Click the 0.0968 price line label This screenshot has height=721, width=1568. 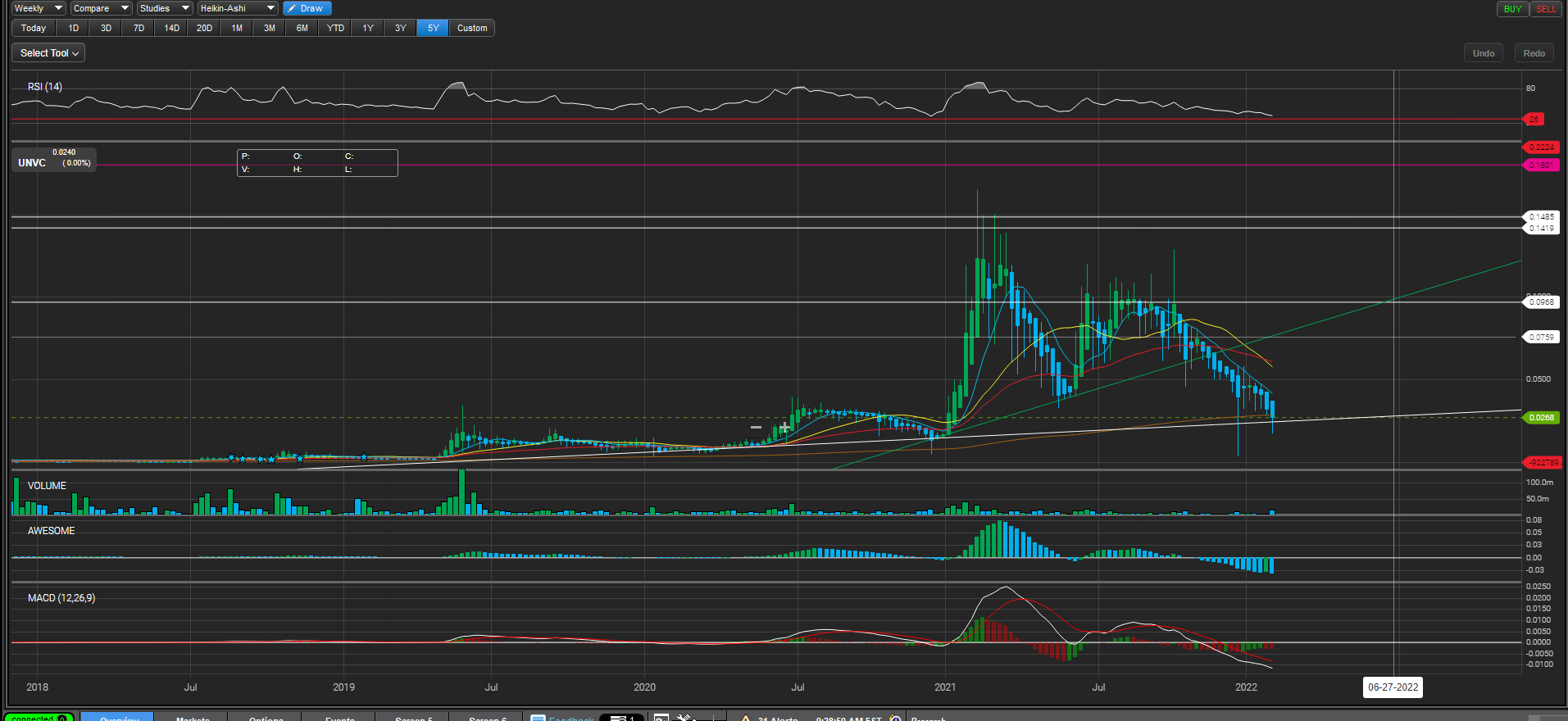pyautogui.click(x=1541, y=302)
